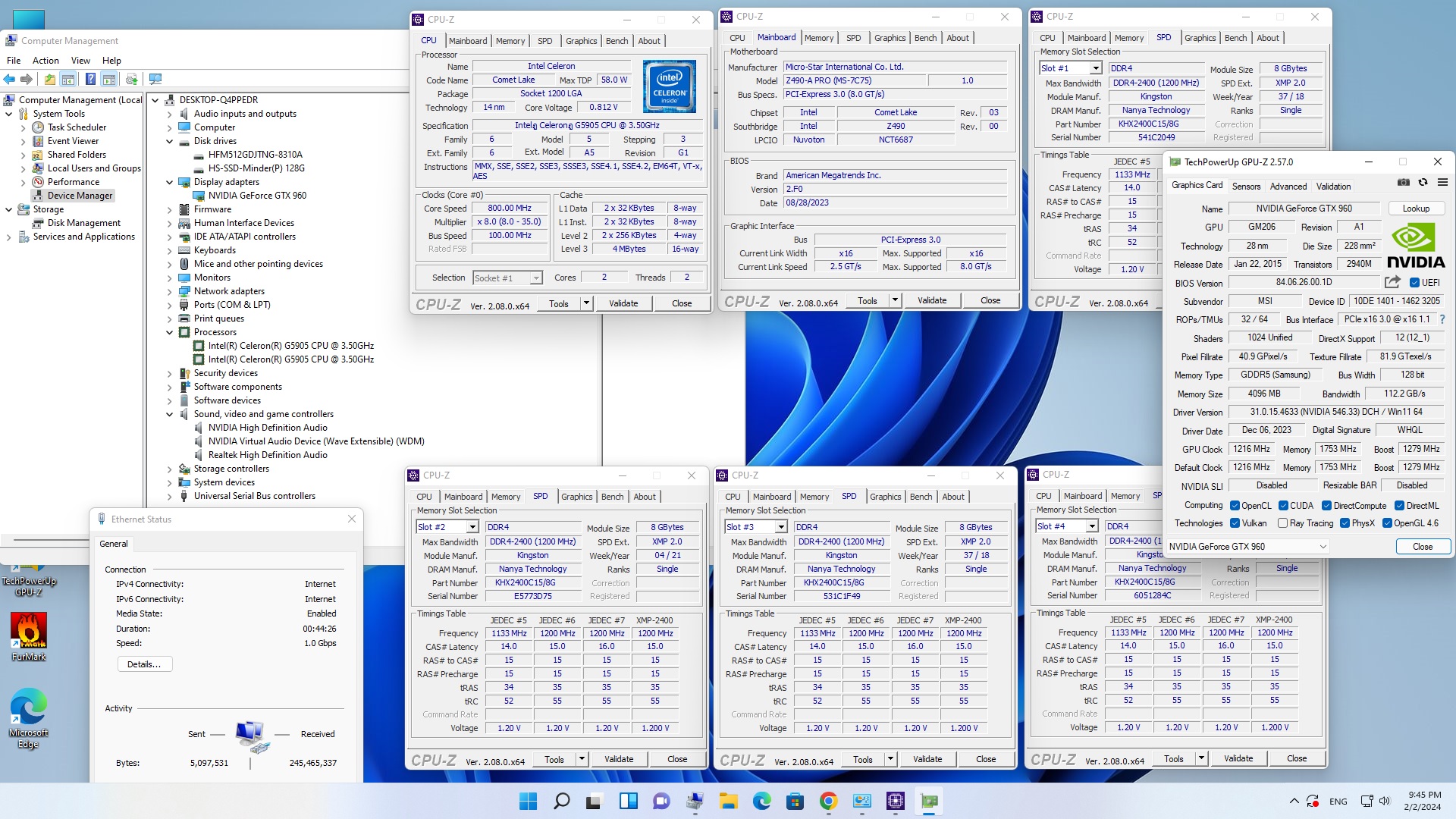Open the GPU-Z hamburger menu
This screenshot has width=1456, height=819.
1442,183
